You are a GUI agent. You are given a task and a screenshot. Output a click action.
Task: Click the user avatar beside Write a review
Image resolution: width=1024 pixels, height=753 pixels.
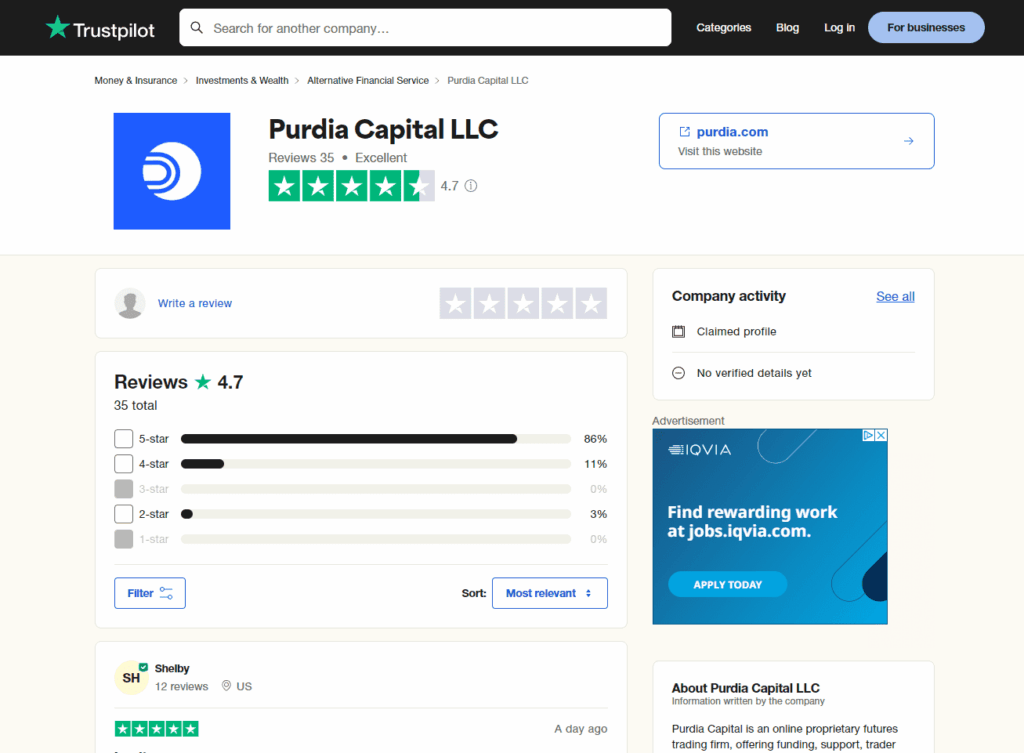(130, 303)
